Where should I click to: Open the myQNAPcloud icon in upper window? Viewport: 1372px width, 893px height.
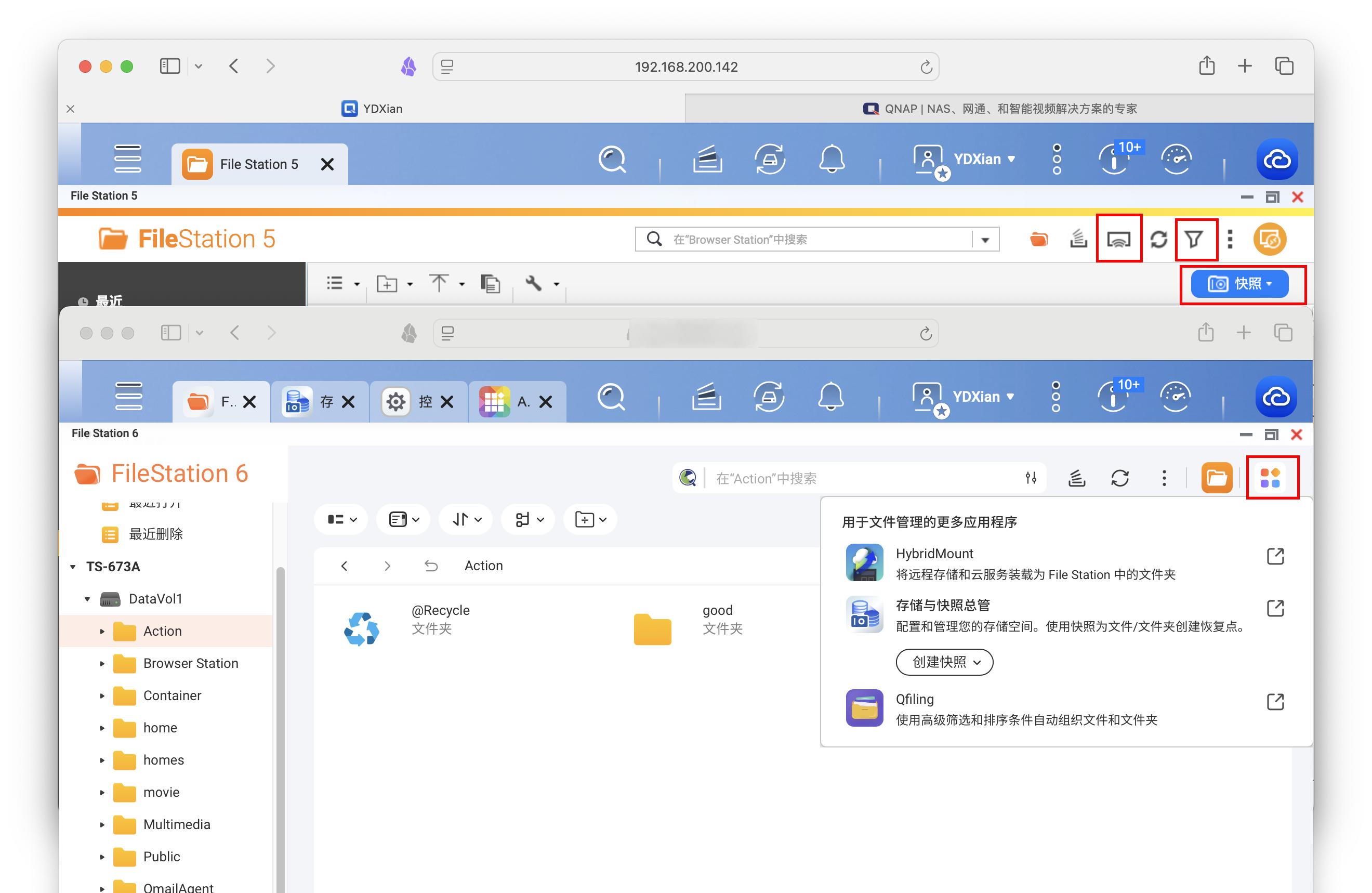coord(1277,159)
